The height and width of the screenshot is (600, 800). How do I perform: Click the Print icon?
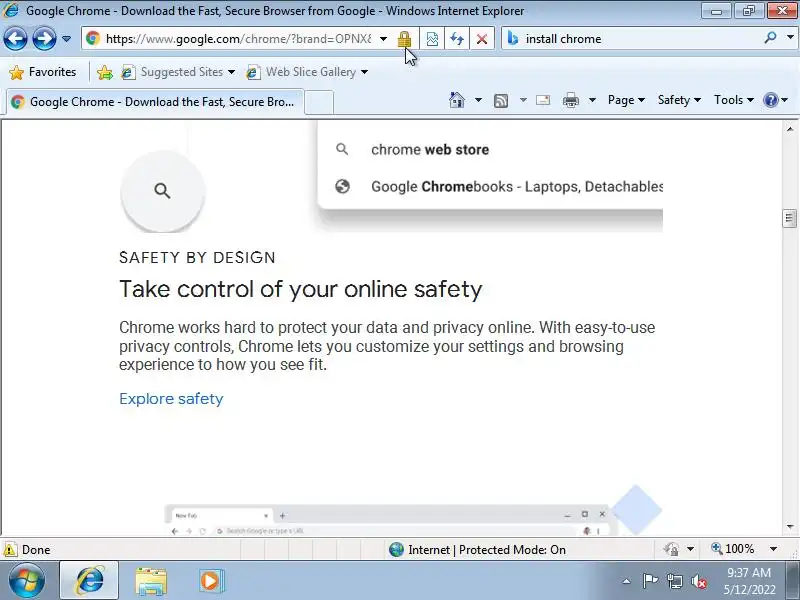(x=570, y=101)
